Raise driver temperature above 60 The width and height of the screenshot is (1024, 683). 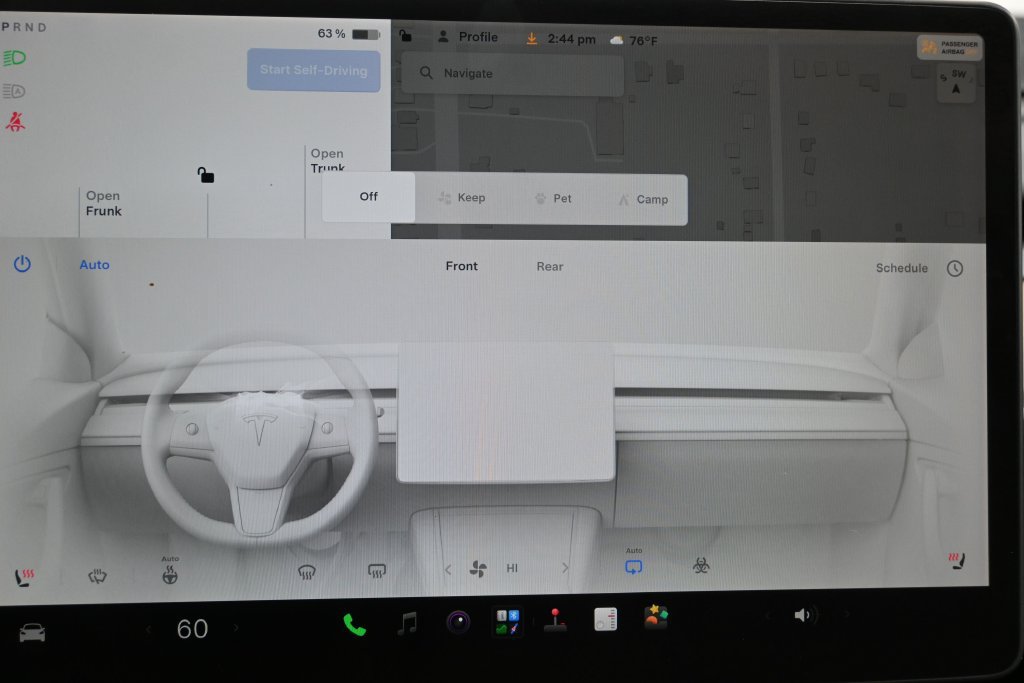[x=236, y=628]
